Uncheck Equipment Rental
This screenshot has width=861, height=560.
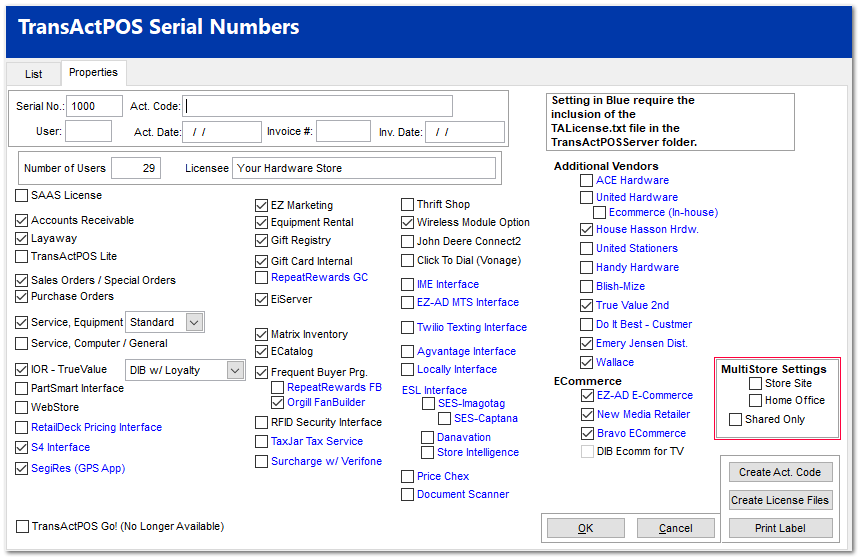click(x=261, y=222)
